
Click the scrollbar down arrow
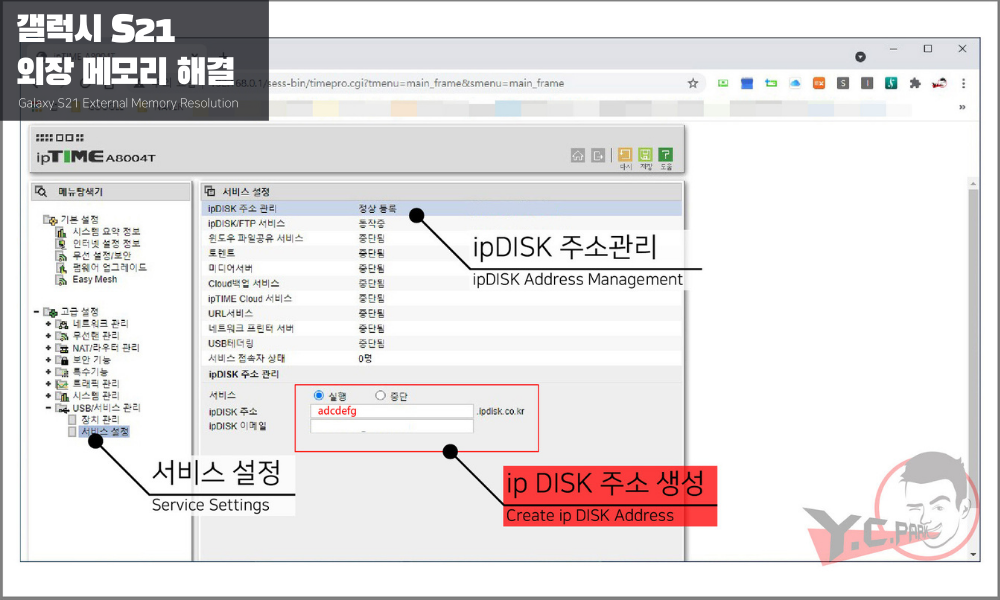click(973, 555)
